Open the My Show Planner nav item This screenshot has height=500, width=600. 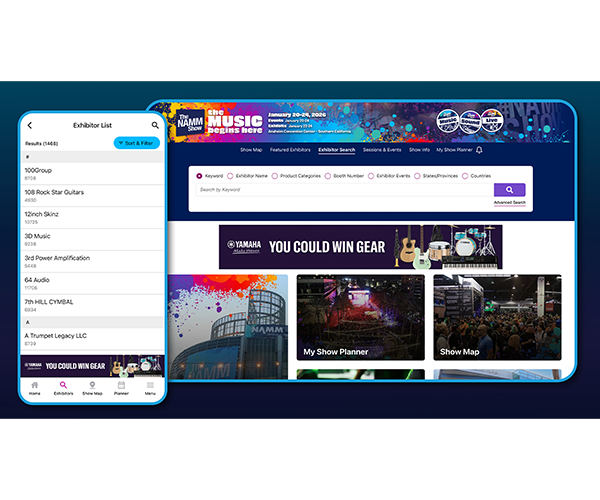[x=454, y=150]
